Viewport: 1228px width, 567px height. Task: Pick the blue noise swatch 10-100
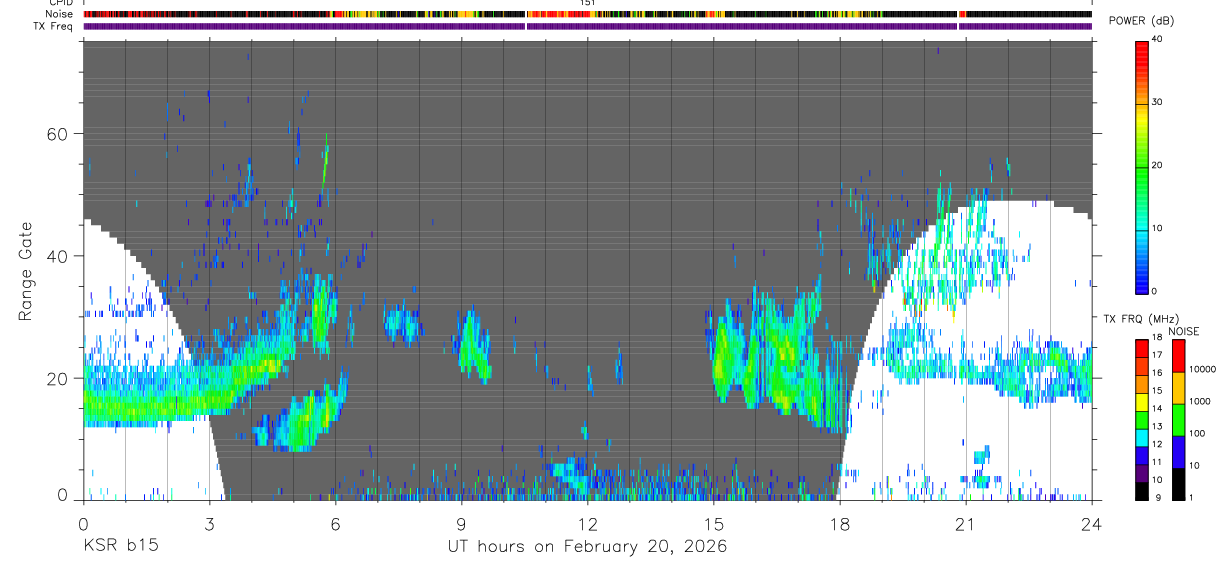click(x=1178, y=452)
